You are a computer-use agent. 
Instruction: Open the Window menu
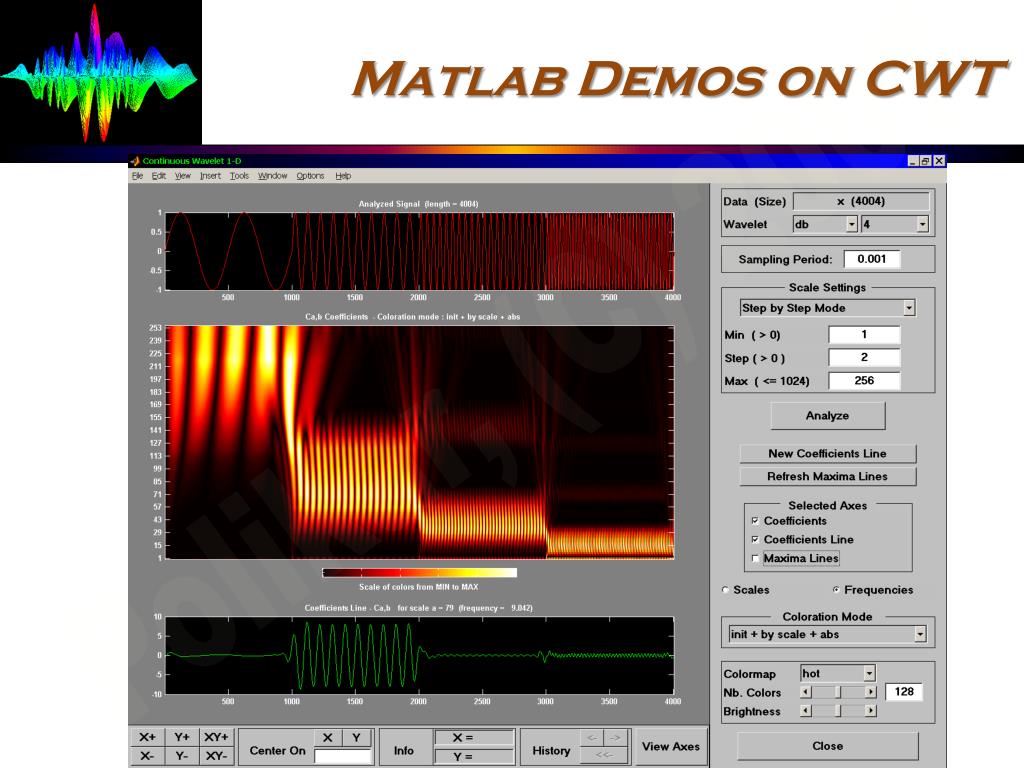[272, 176]
